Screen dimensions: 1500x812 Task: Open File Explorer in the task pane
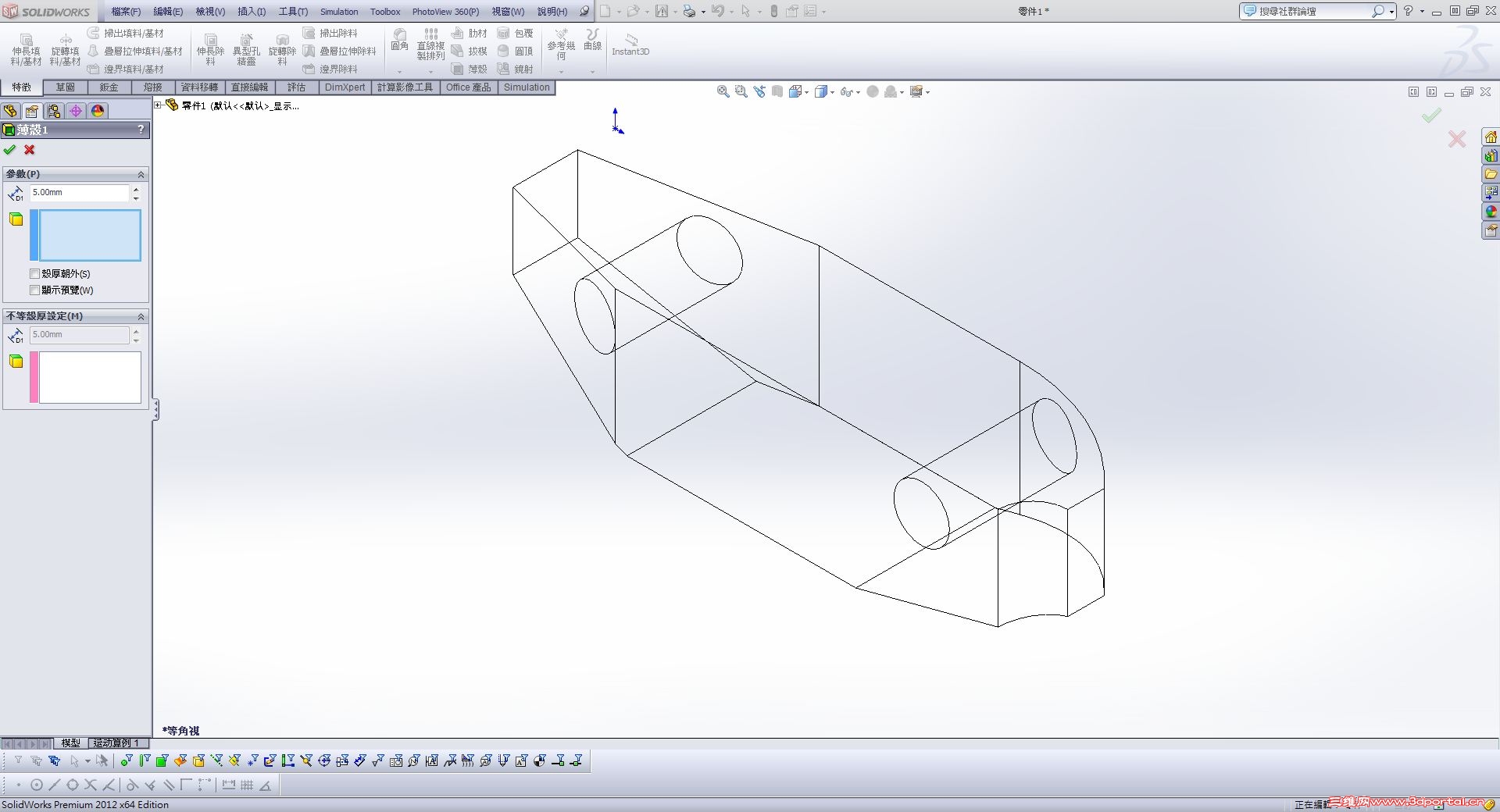[x=1491, y=174]
